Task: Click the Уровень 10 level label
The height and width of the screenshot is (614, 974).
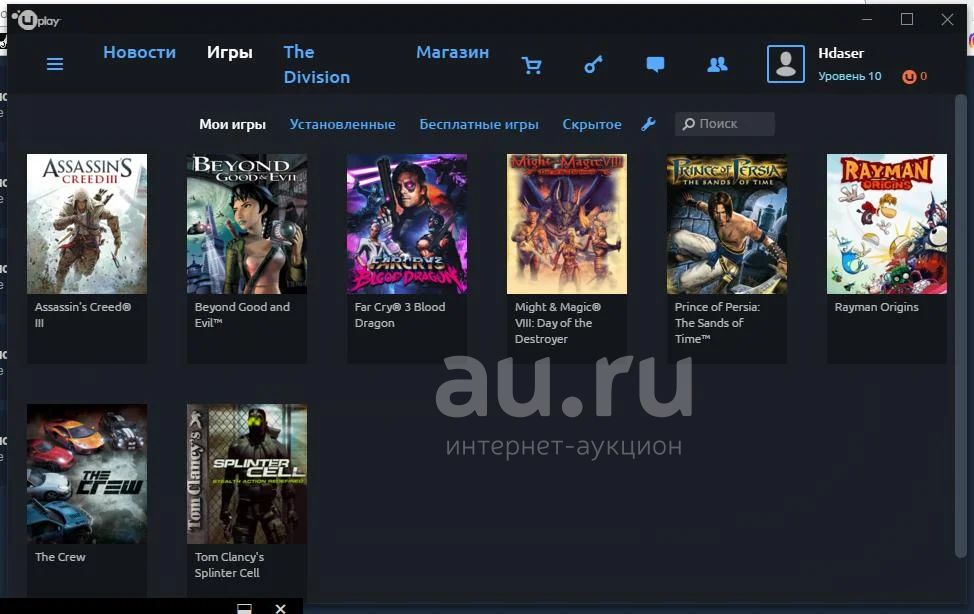Action: (850, 76)
